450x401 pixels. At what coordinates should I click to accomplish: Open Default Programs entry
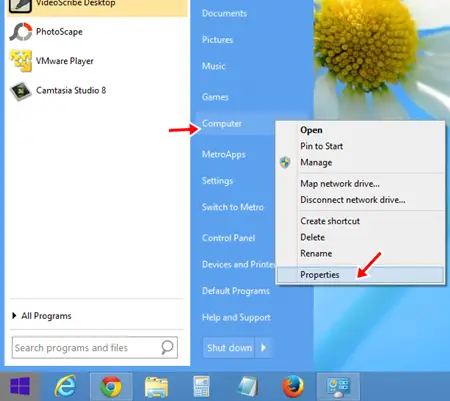(x=236, y=291)
